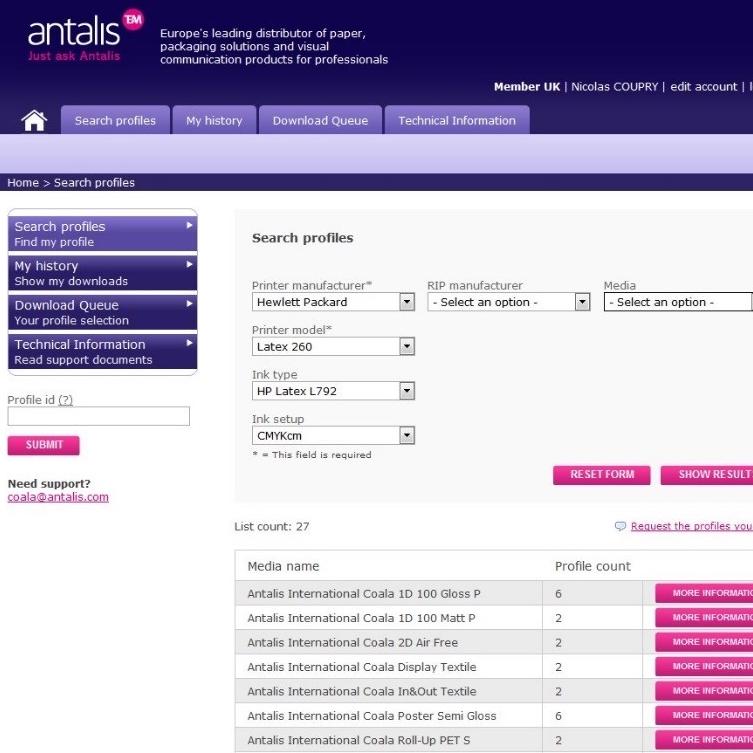Switch to the Search profiles tab
This screenshot has height=753, width=753.
point(115,121)
